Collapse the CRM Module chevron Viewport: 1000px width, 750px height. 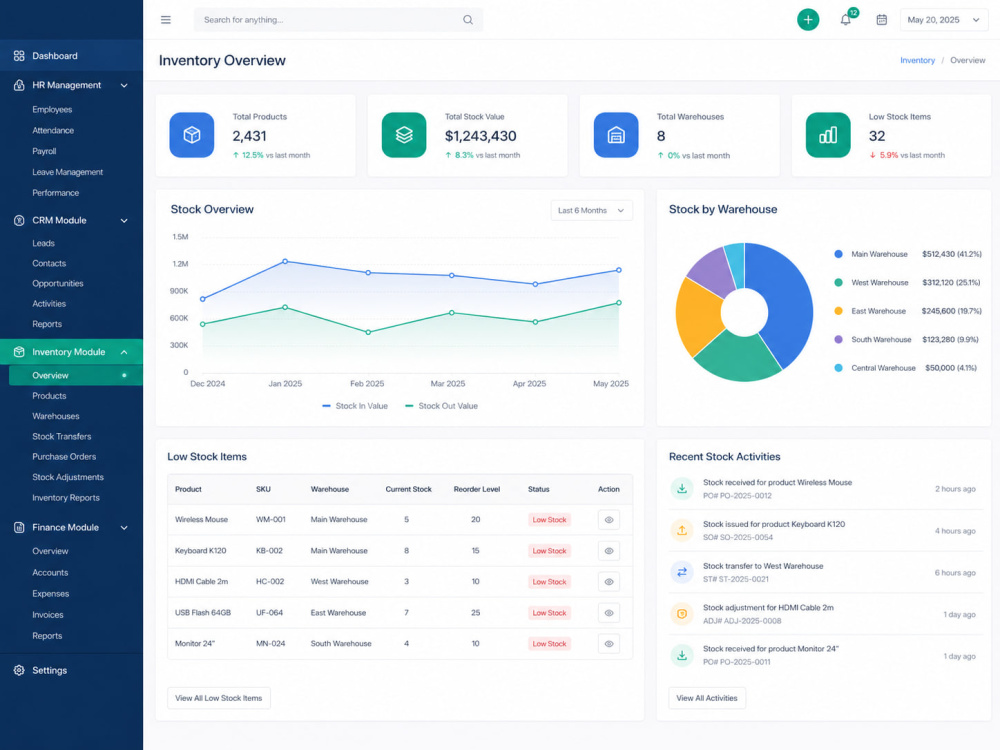(x=124, y=221)
